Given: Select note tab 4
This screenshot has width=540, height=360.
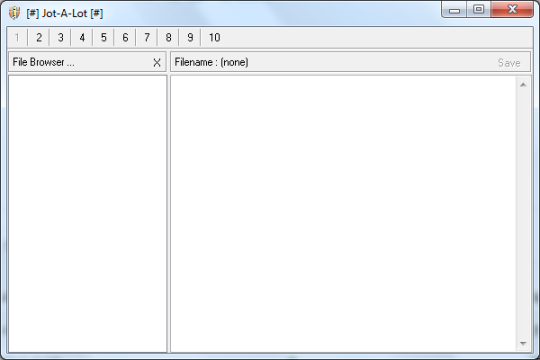Looking at the screenshot, I should tap(82, 38).
